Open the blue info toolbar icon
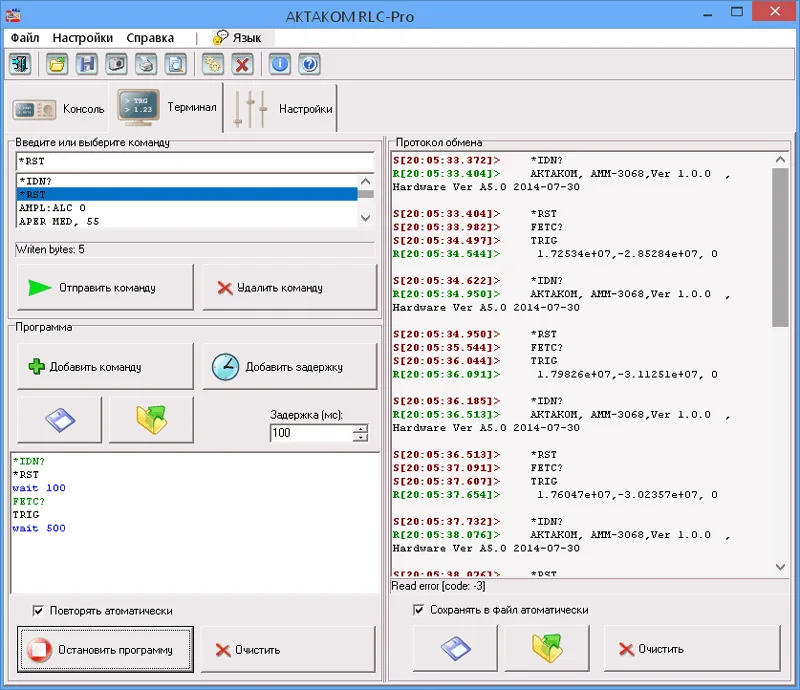Image resolution: width=800 pixels, height=690 pixels. click(280, 65)
